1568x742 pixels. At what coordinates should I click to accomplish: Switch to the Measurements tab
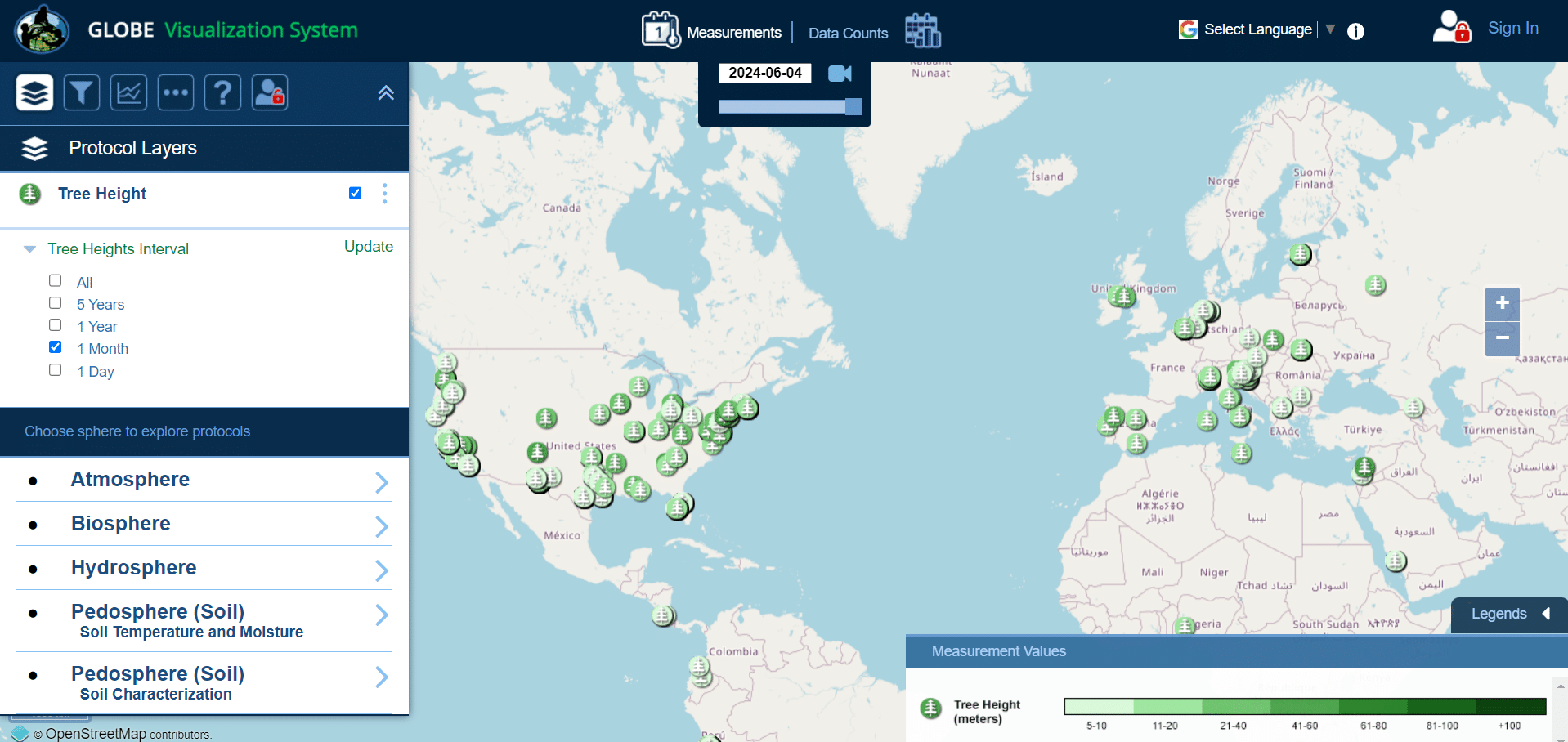click(733, 33)
